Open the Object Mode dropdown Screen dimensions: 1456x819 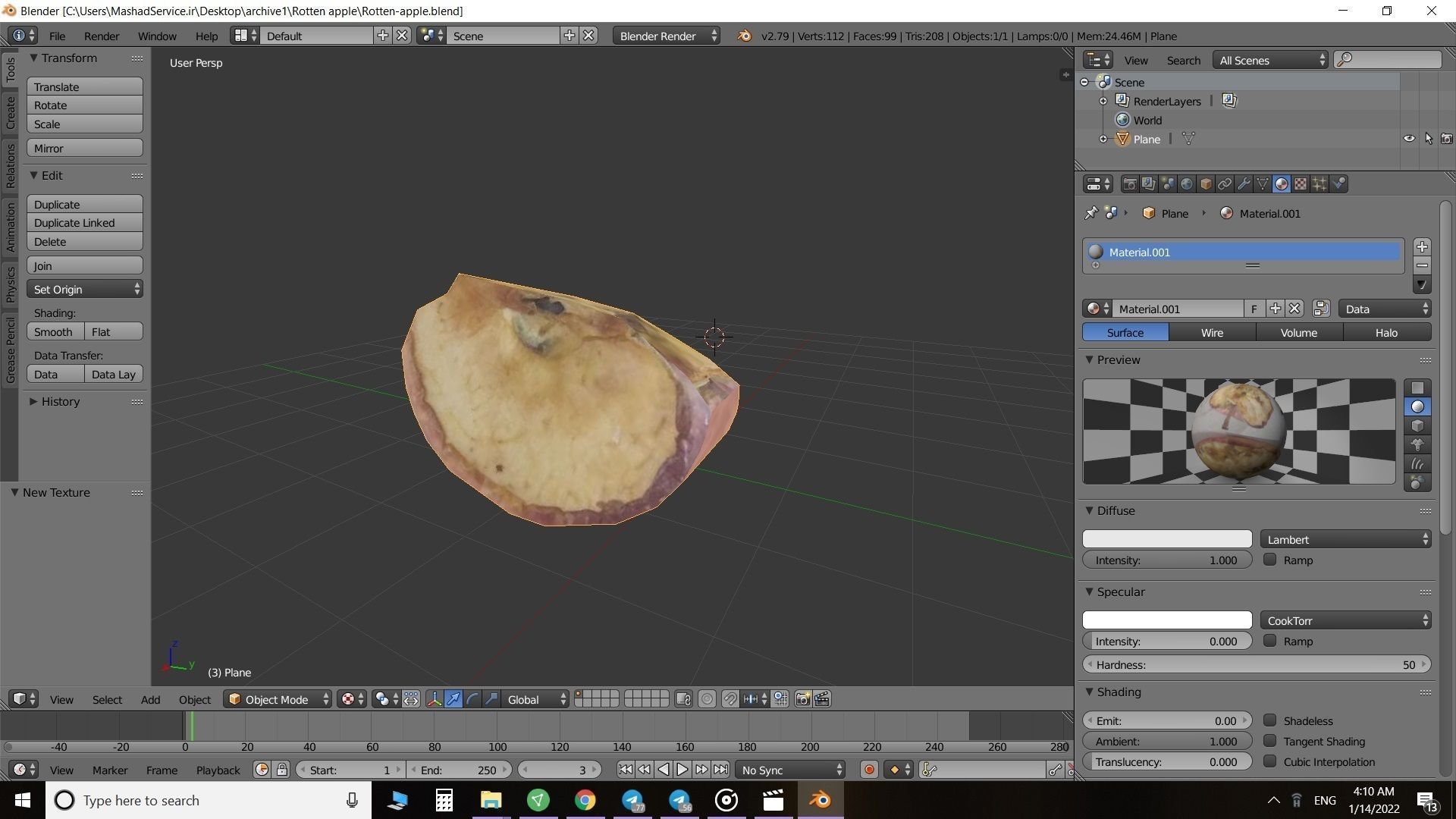coord(278,699)
